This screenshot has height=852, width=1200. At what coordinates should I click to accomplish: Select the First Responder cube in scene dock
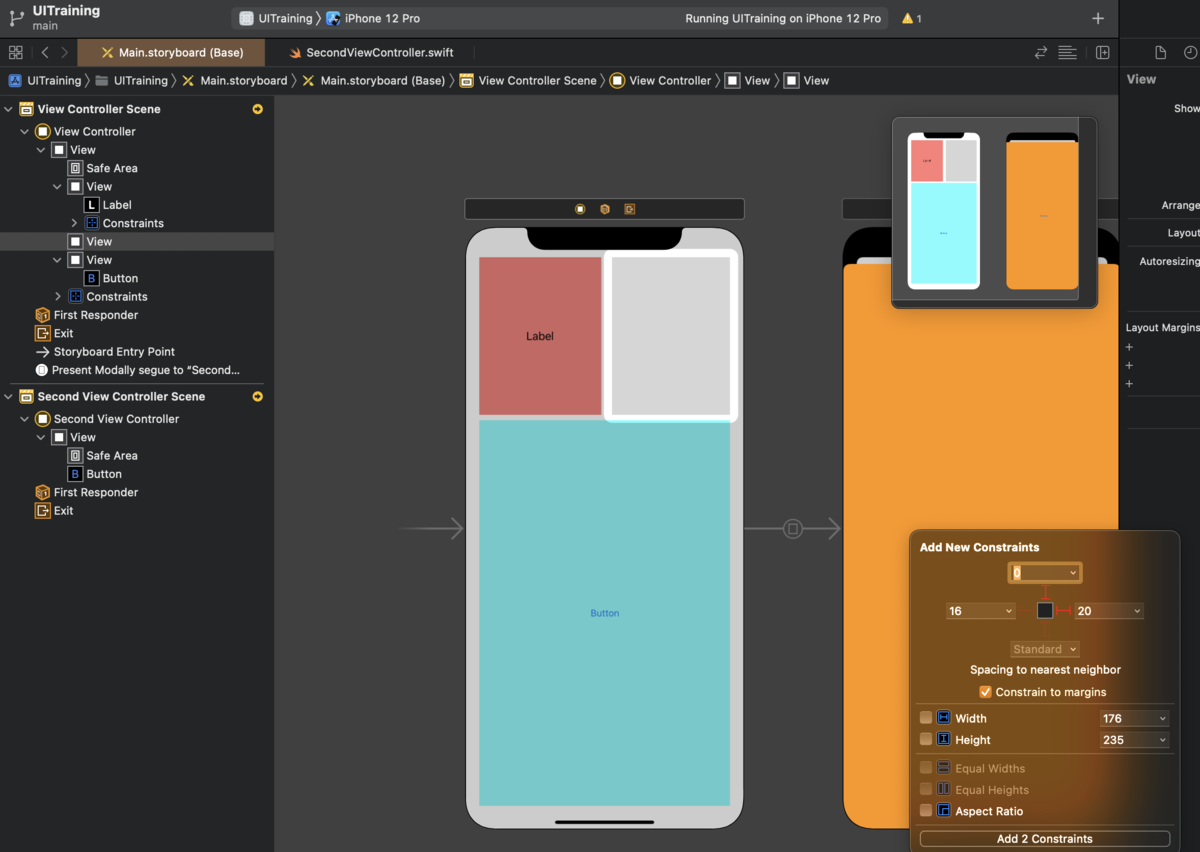pyautogui.click(x=605, y=209)
